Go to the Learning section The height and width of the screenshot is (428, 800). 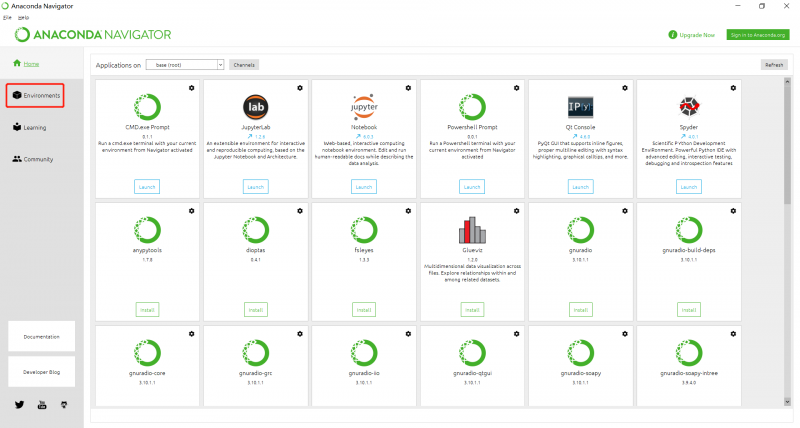tap(34, 128)
